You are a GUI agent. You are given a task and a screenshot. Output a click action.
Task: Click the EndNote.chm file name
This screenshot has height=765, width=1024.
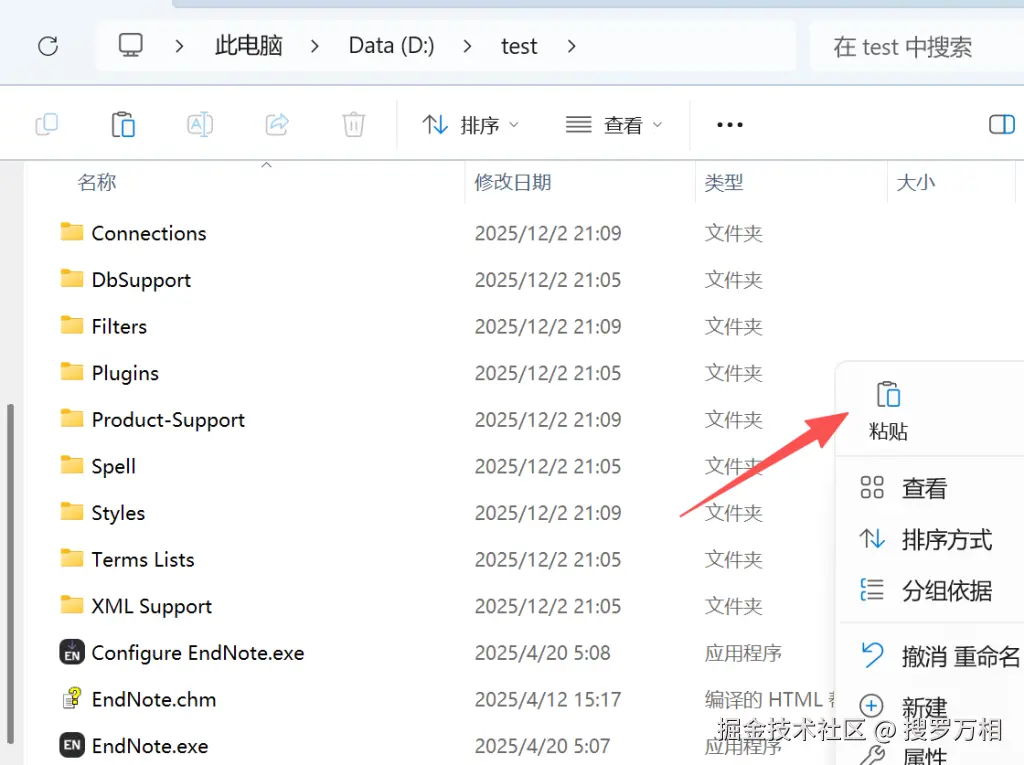[153, 699]
